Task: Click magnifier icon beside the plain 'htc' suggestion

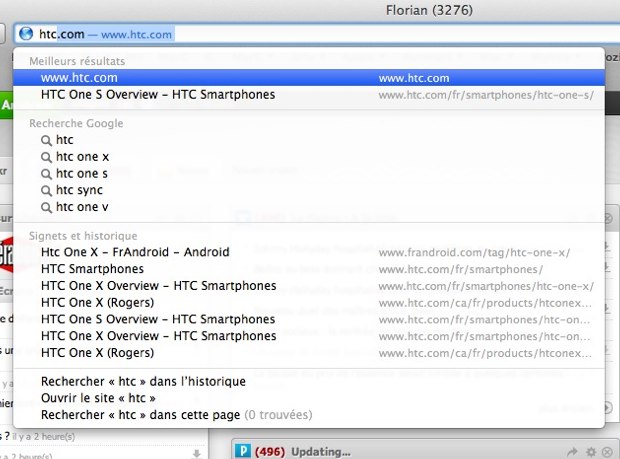Action: [46, 141]
